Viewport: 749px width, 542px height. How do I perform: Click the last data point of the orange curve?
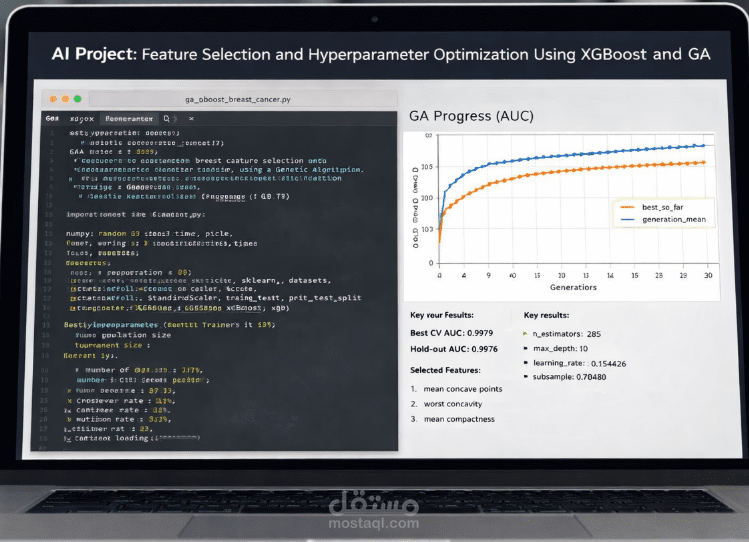[x=703, y=162]
